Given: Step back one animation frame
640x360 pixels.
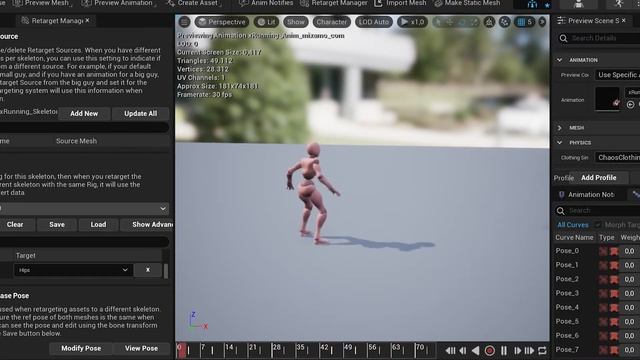Looking at the screenshot, I should (x=463, y=351).
